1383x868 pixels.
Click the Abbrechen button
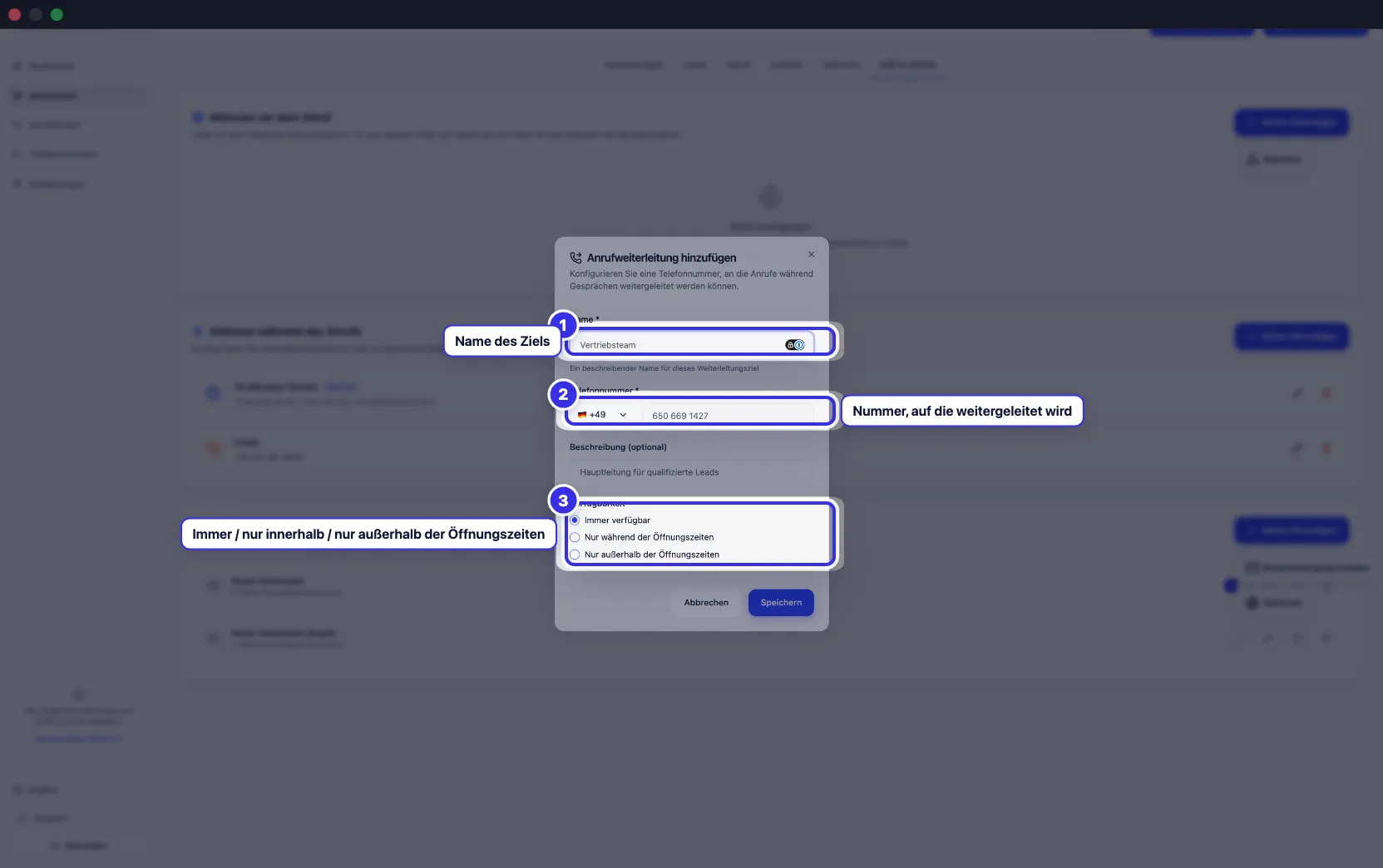click(706, 603)
